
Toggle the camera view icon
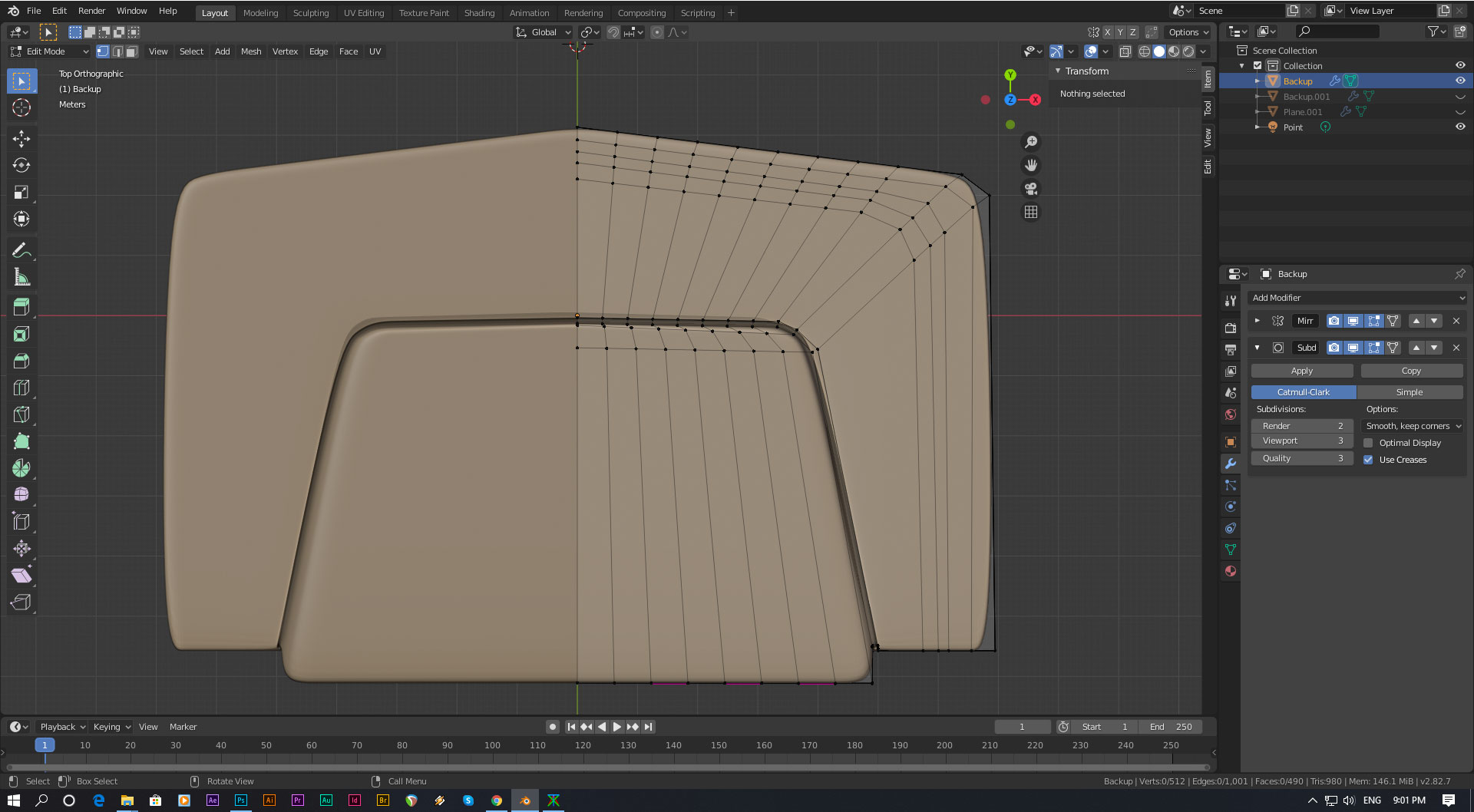pyautogui.click(x=1031, y=189)
